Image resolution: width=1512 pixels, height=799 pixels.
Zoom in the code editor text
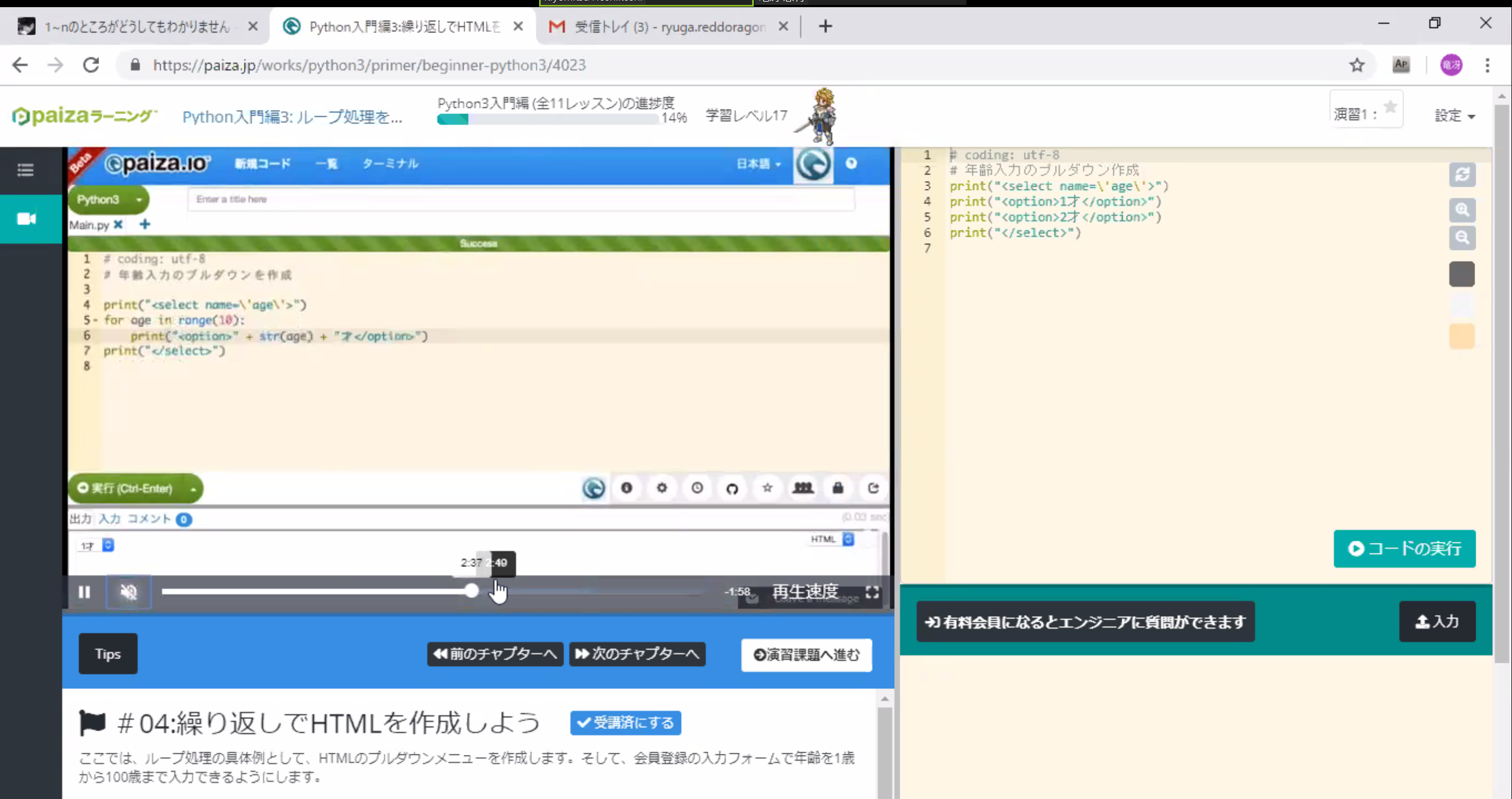1461,210
